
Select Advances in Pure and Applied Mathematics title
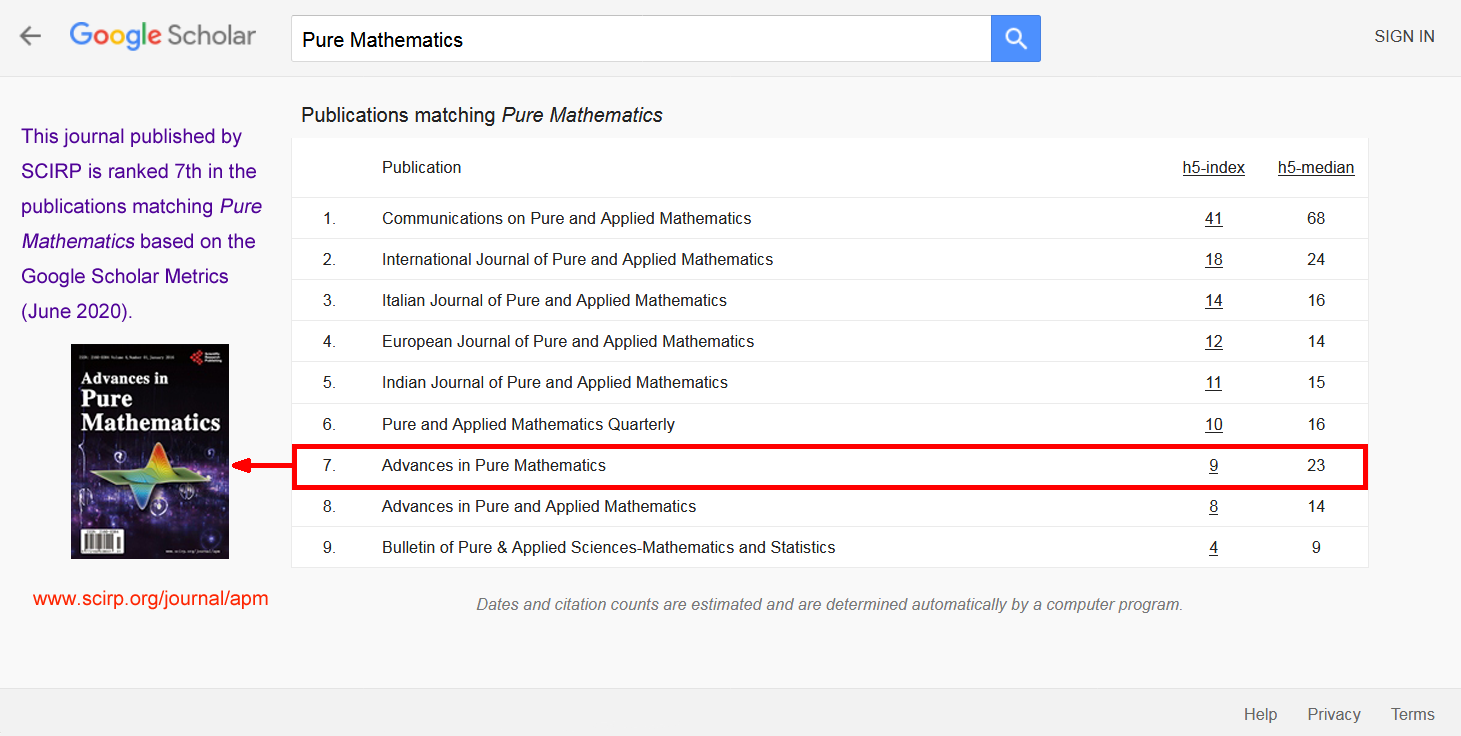coord(539,507)
